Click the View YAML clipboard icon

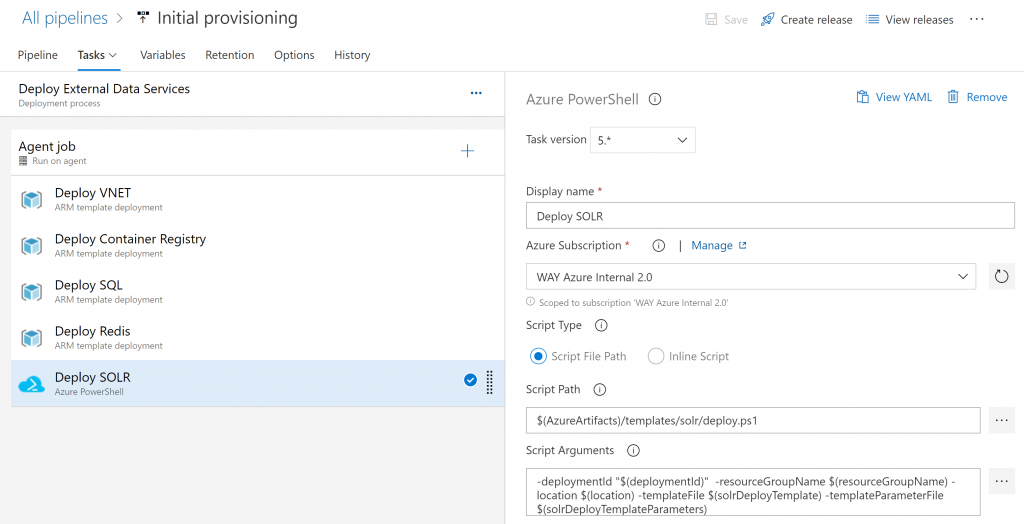tap(863, 97)
